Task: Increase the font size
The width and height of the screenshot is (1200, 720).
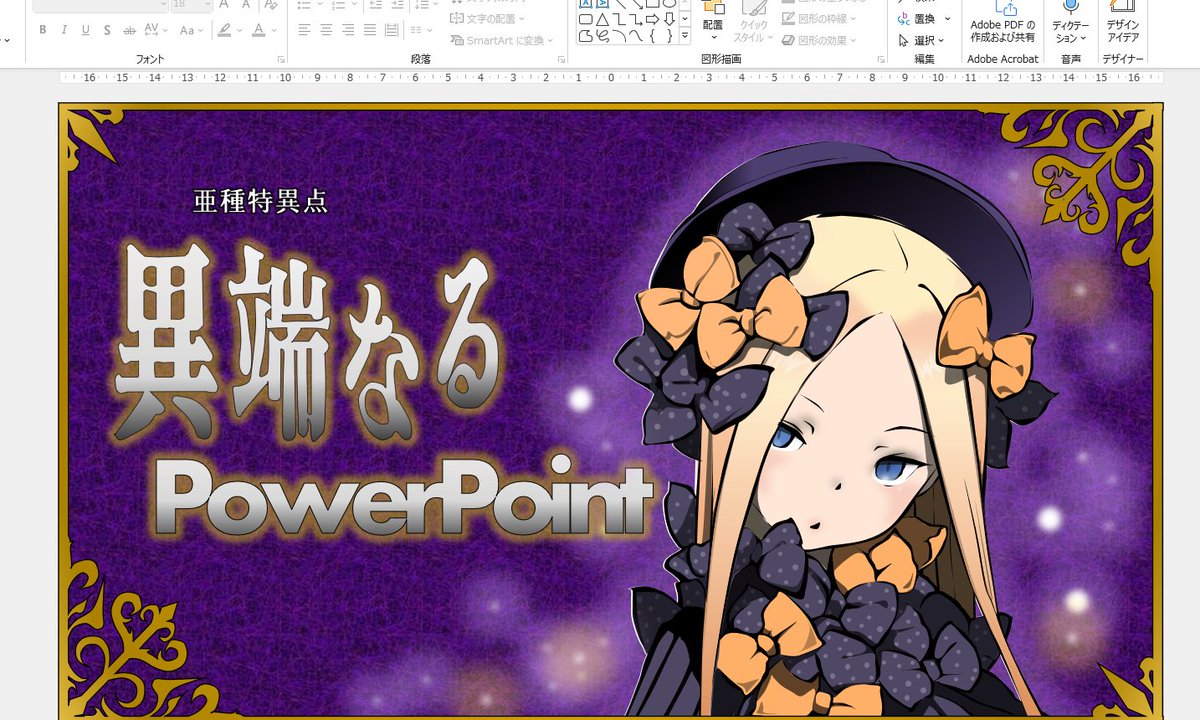Action: click(x=224, y=5)
